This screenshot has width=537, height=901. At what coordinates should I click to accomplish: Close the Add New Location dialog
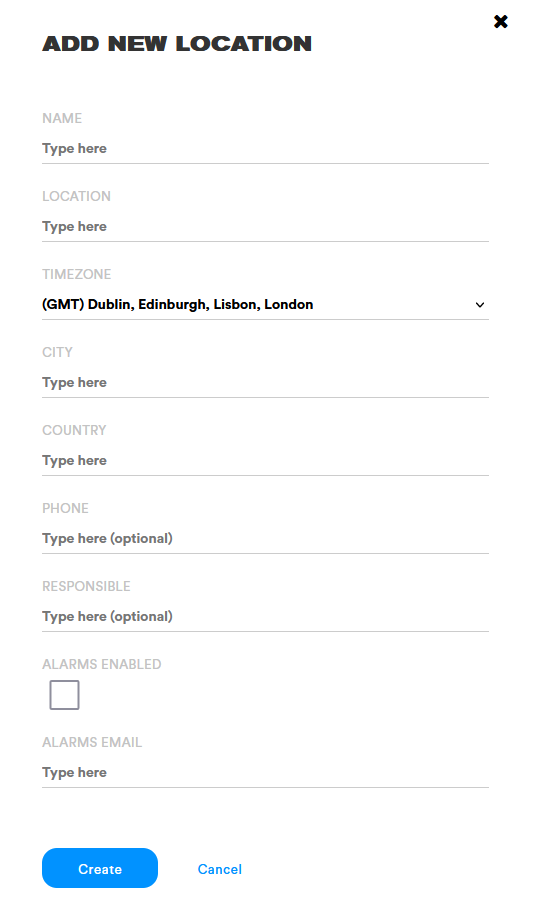(500, 22)
